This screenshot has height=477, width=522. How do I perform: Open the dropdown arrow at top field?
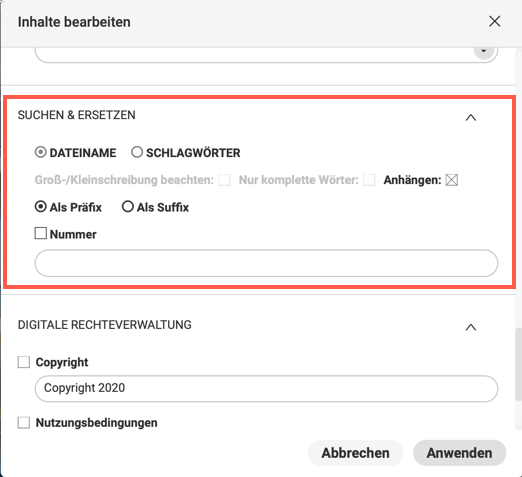pos(484,51)
